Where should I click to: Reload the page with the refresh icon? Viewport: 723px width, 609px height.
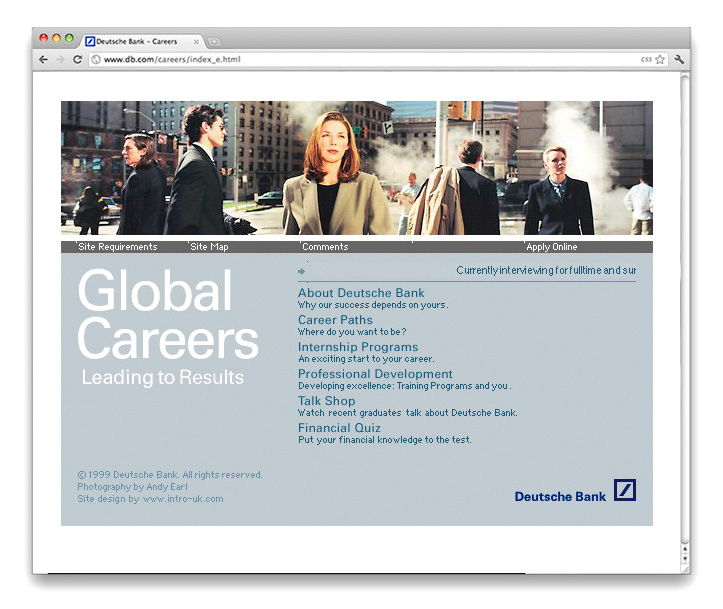click(77, 59)
